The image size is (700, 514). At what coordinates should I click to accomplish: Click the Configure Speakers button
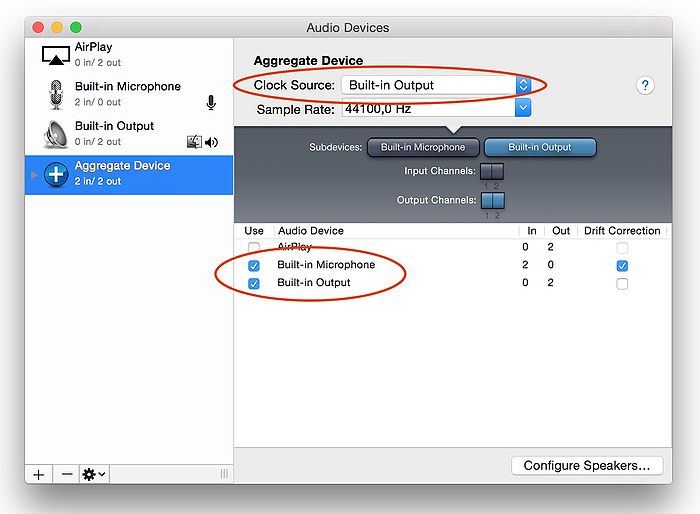click(x=586, y=465)
